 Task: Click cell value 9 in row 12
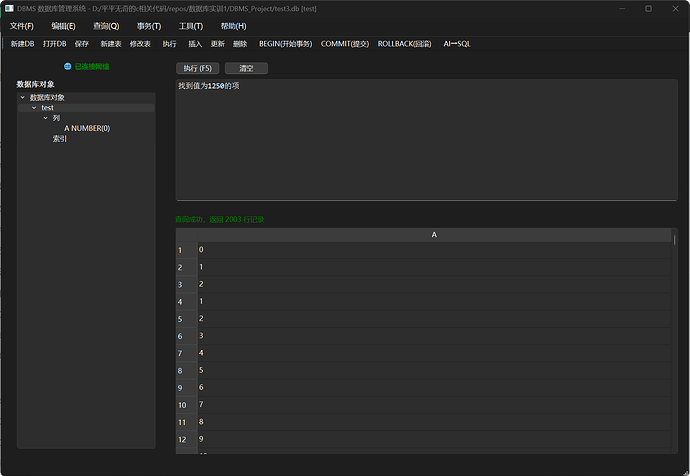434,439
